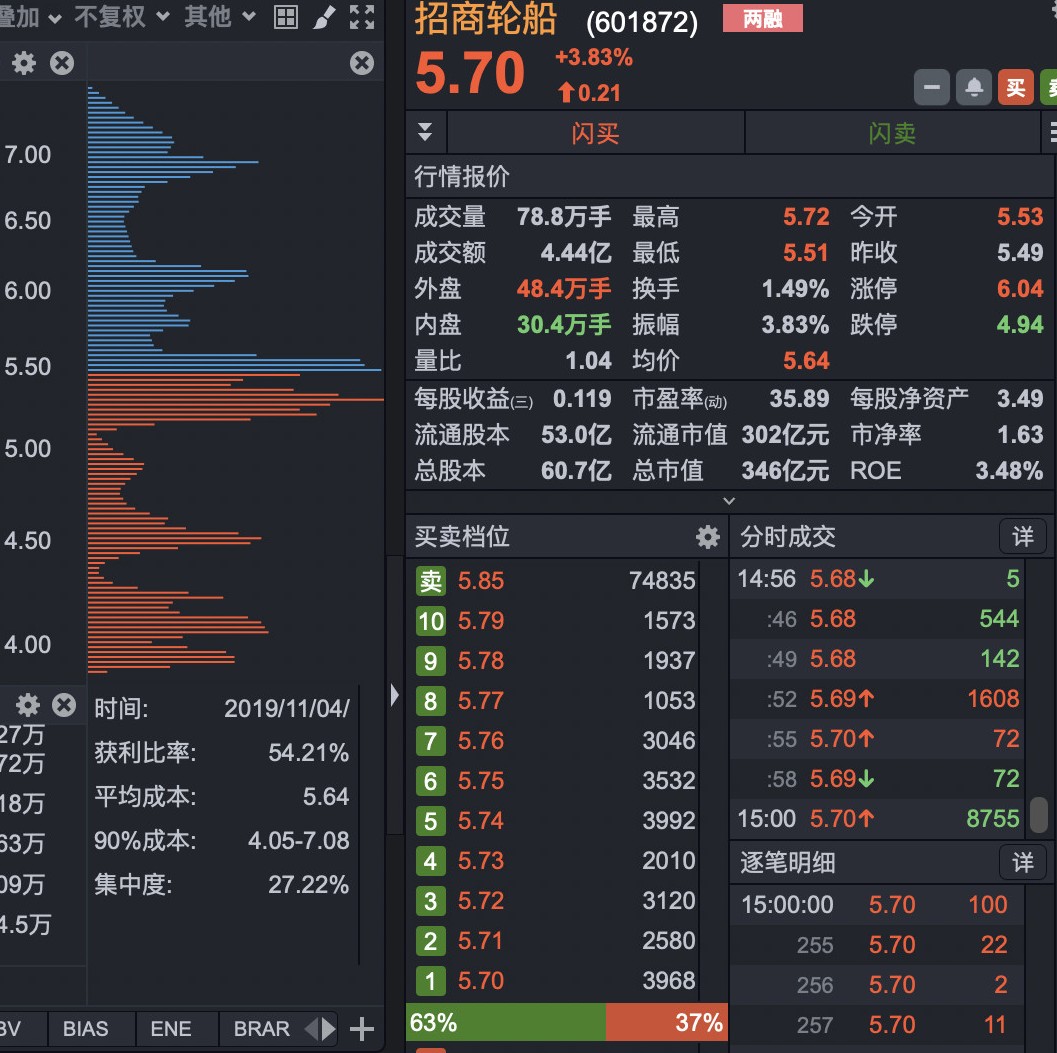Open the indicator settings gear beside 时间
The width and height of the screenshot is (1057, 1053).
tap(28, 705)
